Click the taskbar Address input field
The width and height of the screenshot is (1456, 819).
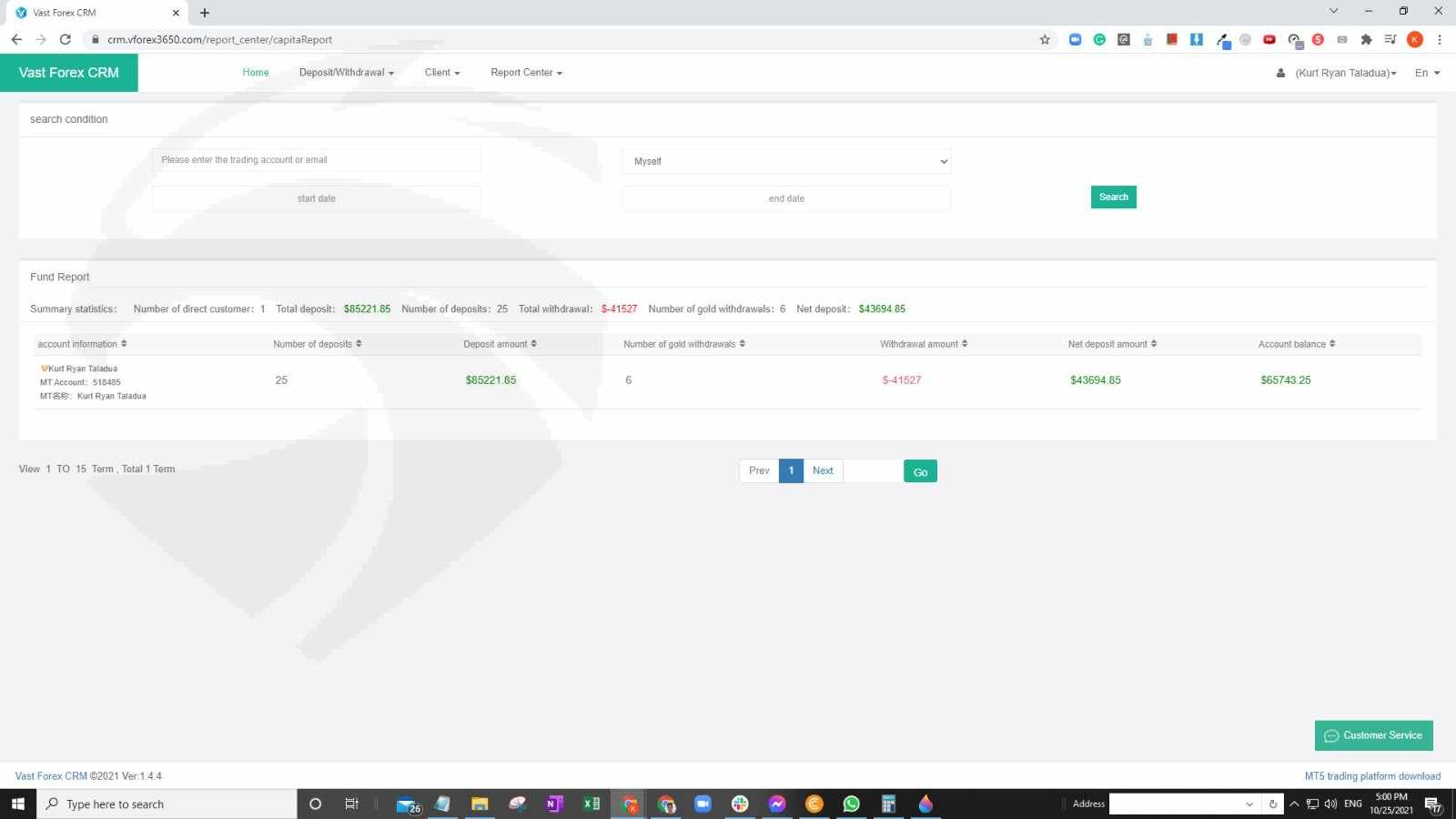coord(1177,804)
